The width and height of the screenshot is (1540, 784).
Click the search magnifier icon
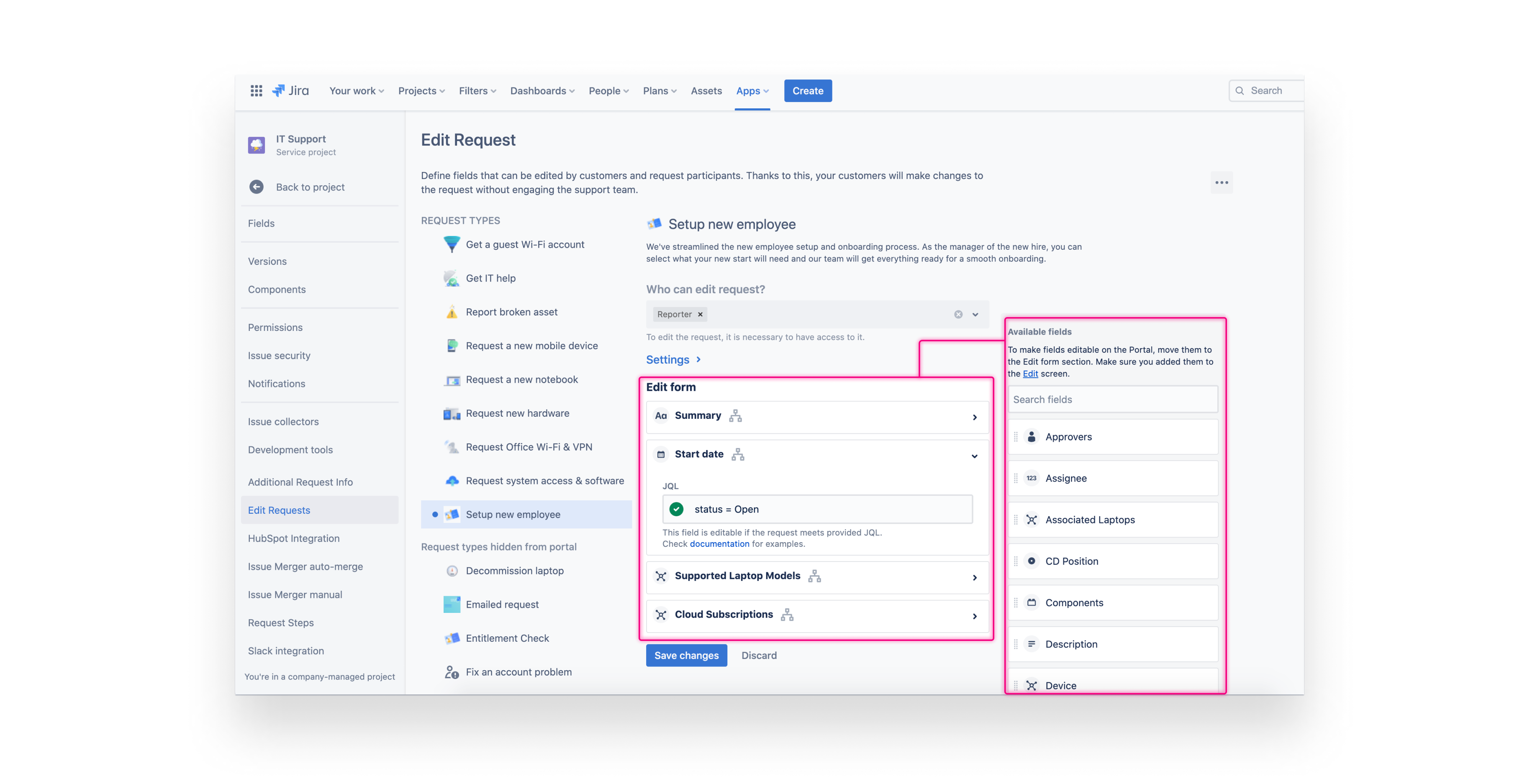(1240, 90)
